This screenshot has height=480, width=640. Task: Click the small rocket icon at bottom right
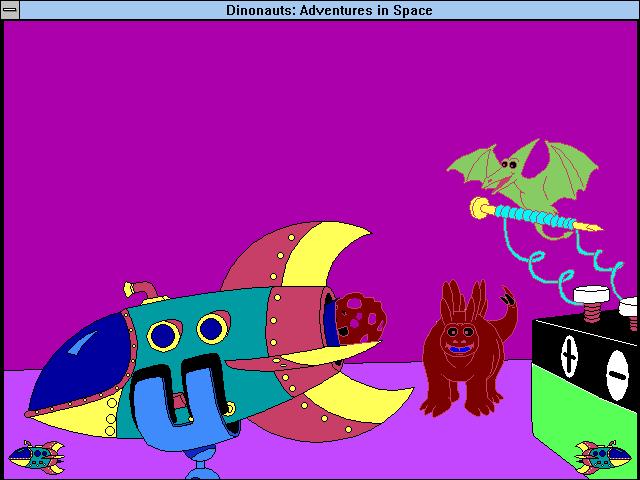[603, 457]
